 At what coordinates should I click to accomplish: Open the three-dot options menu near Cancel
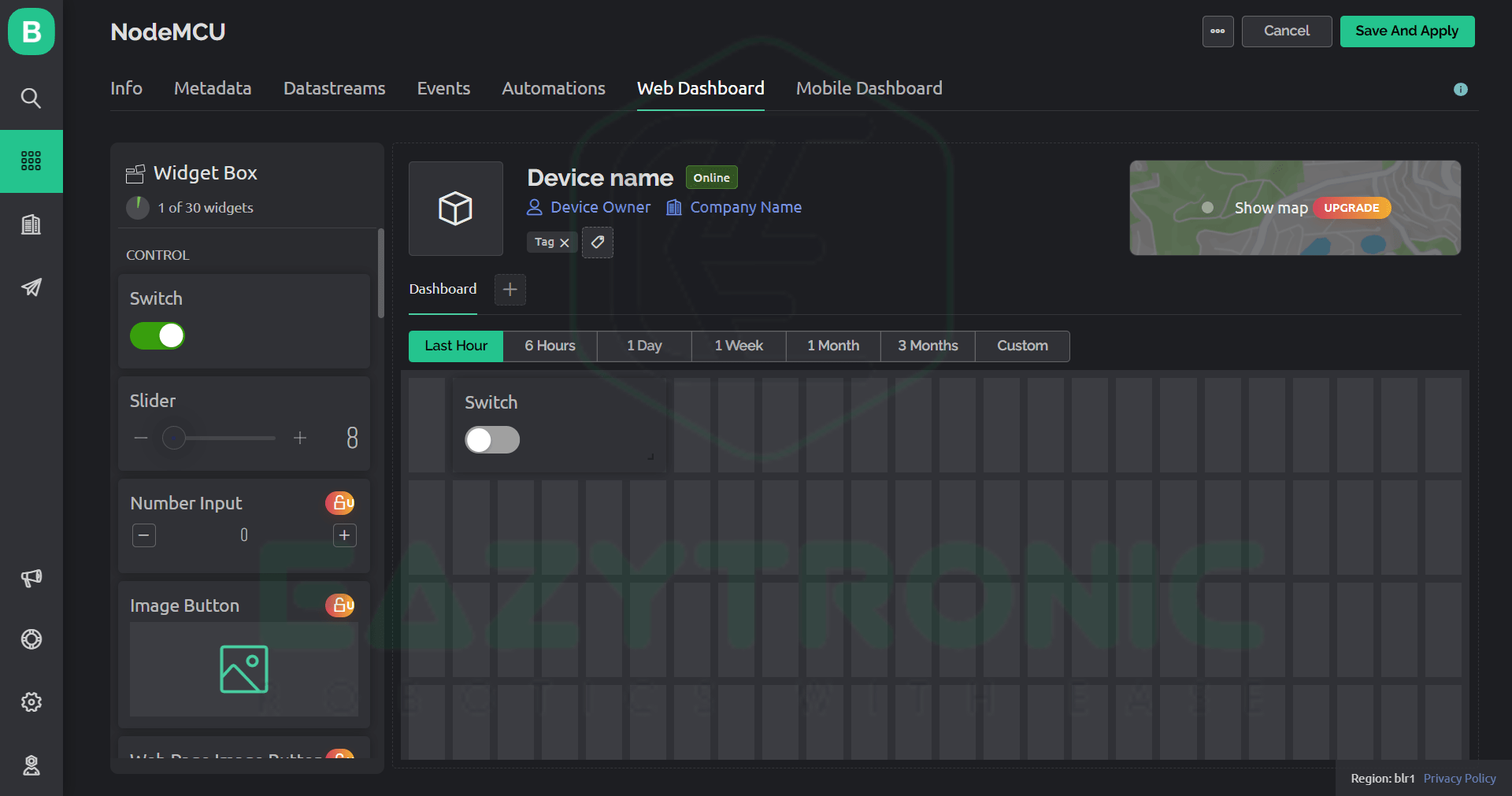tap(1217, 31)
